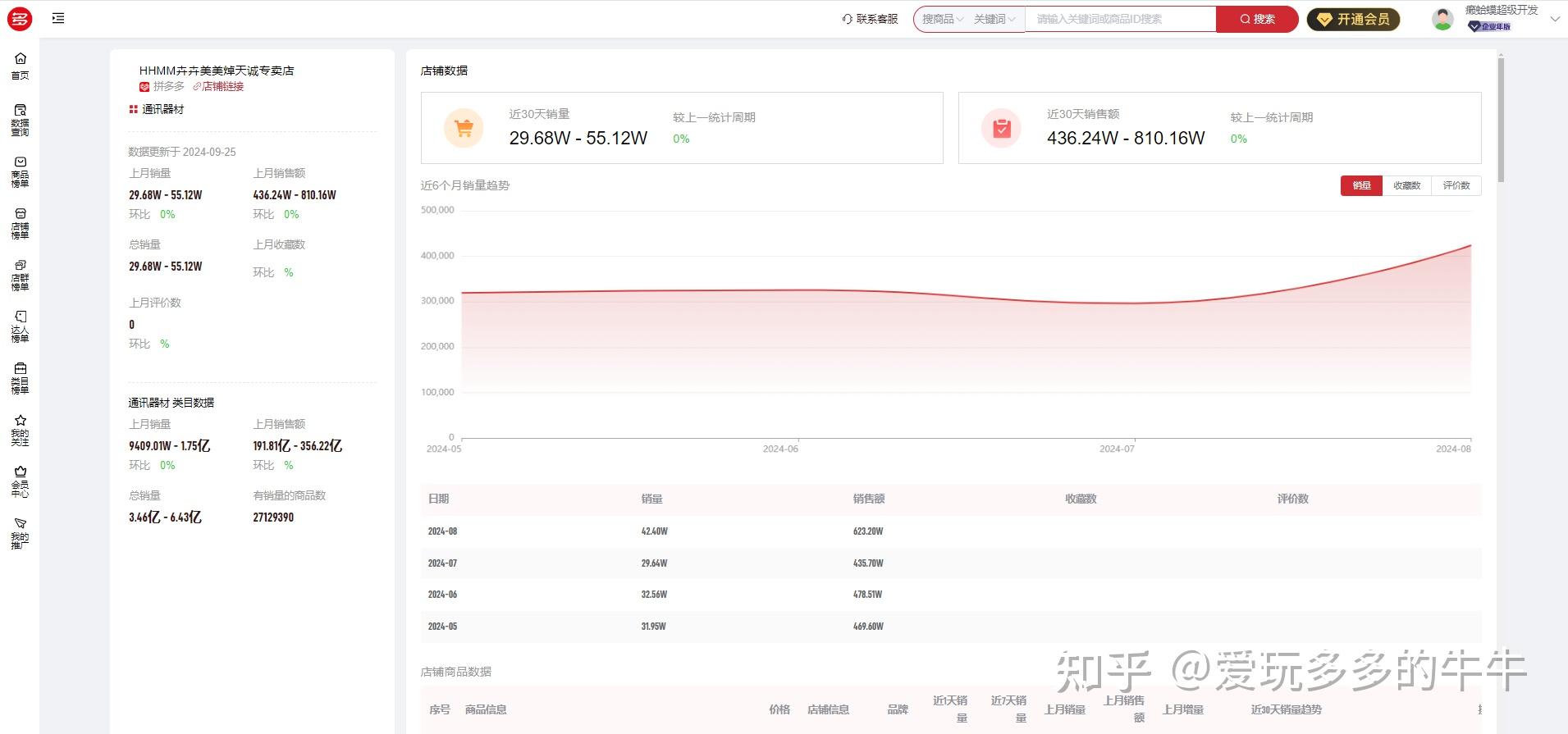Click the 2024-08 sales value 42.40W
This screenshot has width=1568, height=734.
pyautogui.click(x=654, y=531)
